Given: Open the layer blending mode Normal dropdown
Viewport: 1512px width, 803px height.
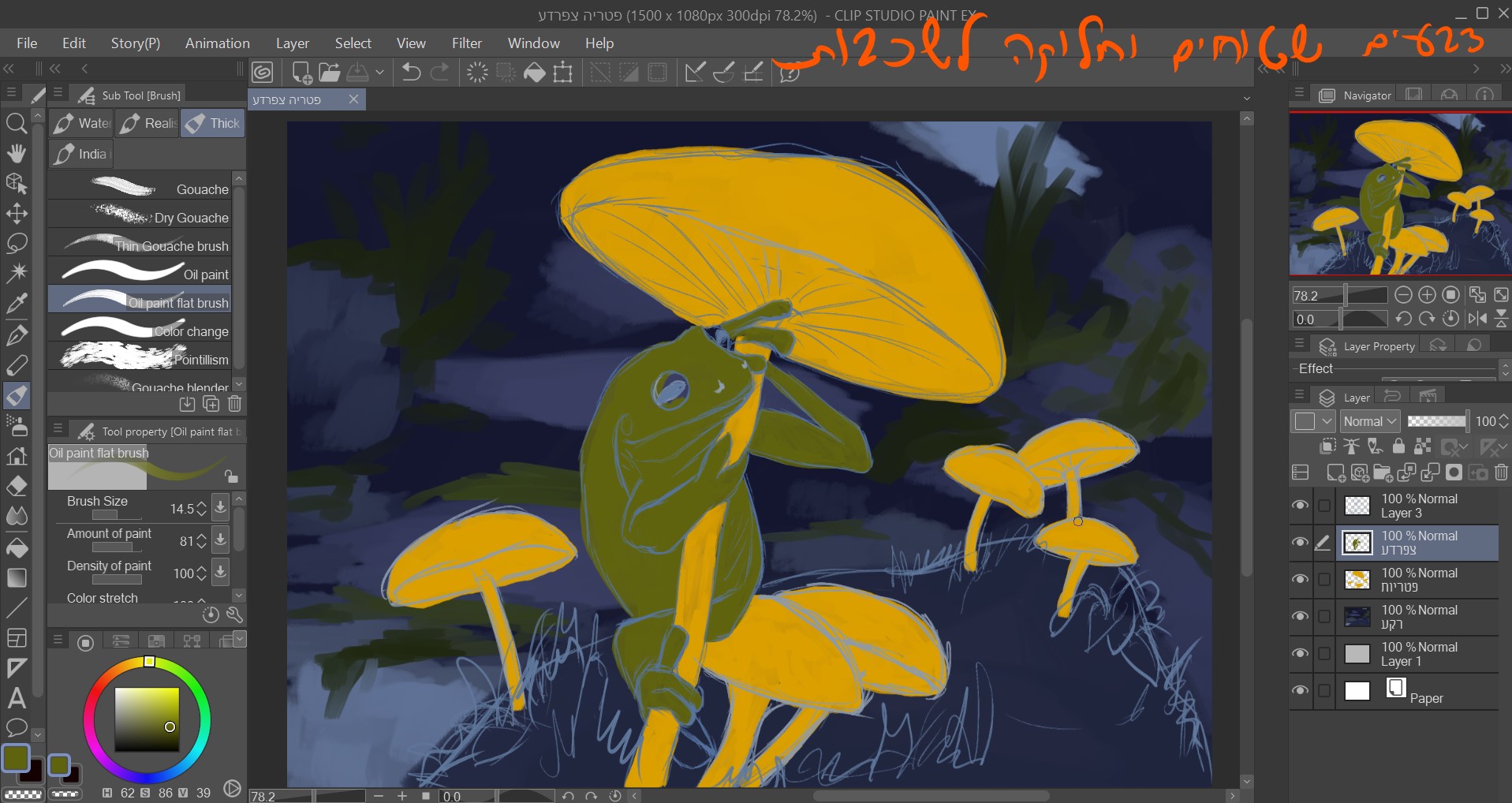Looking at the screenshot, I should point(1370,421).
